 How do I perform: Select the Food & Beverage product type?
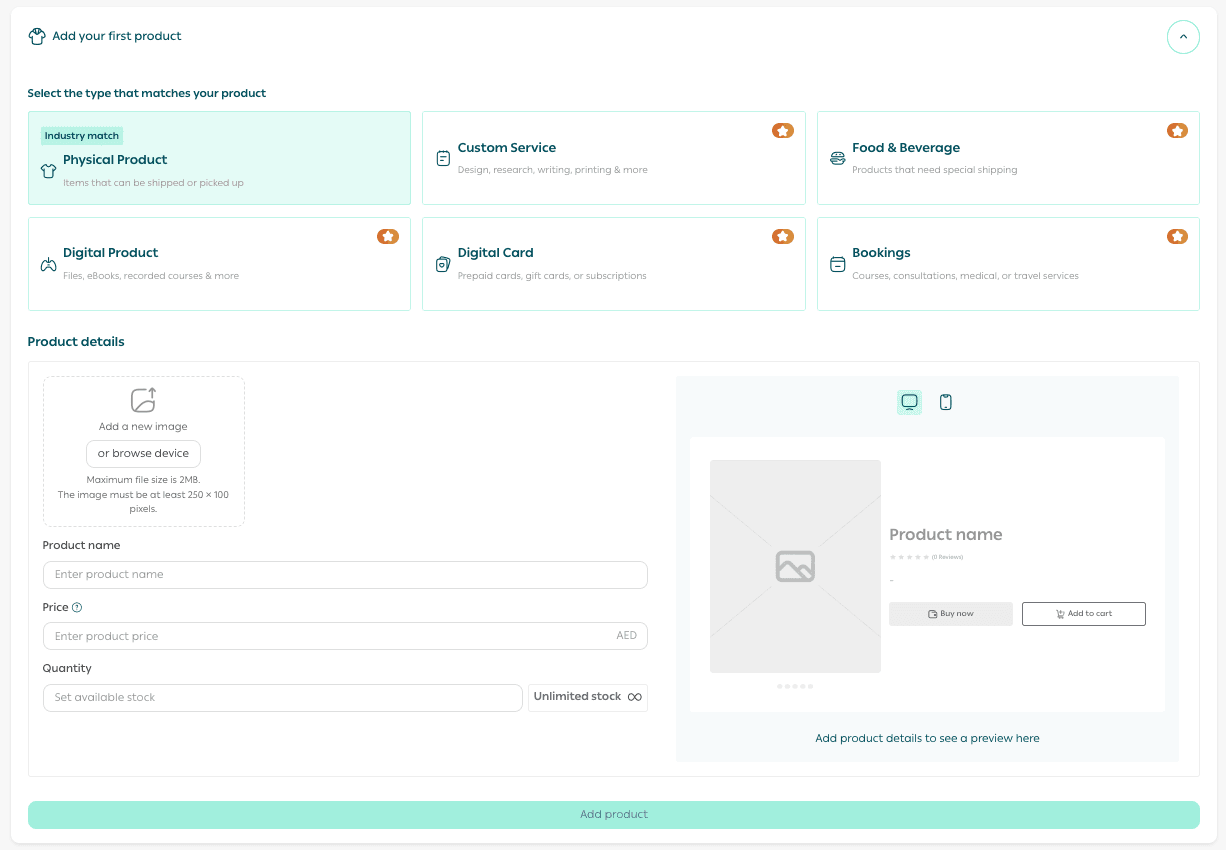(1008, 158)
